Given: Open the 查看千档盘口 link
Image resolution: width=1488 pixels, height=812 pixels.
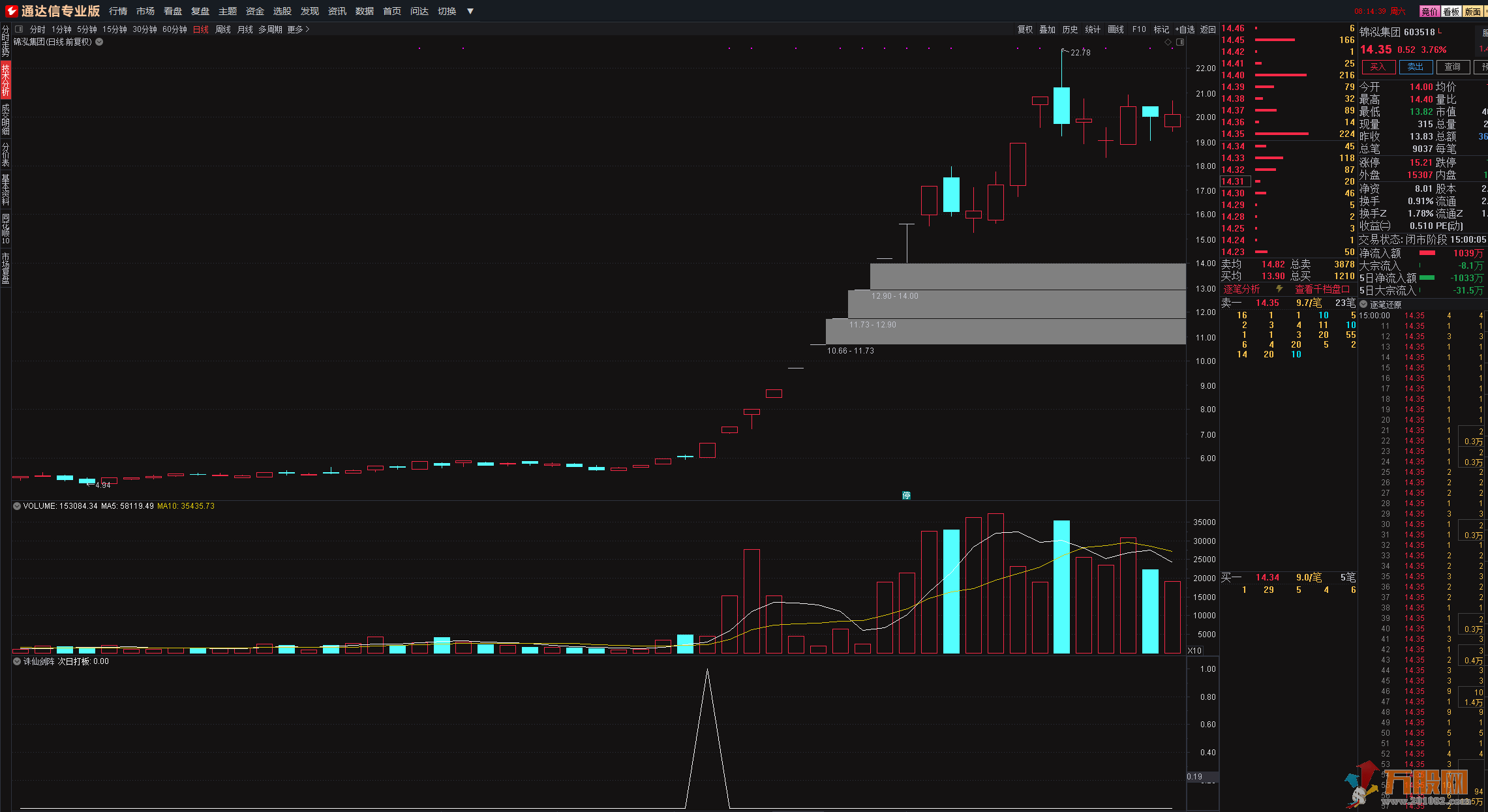Looking at the screenshot, I should tap(1321, 289).
